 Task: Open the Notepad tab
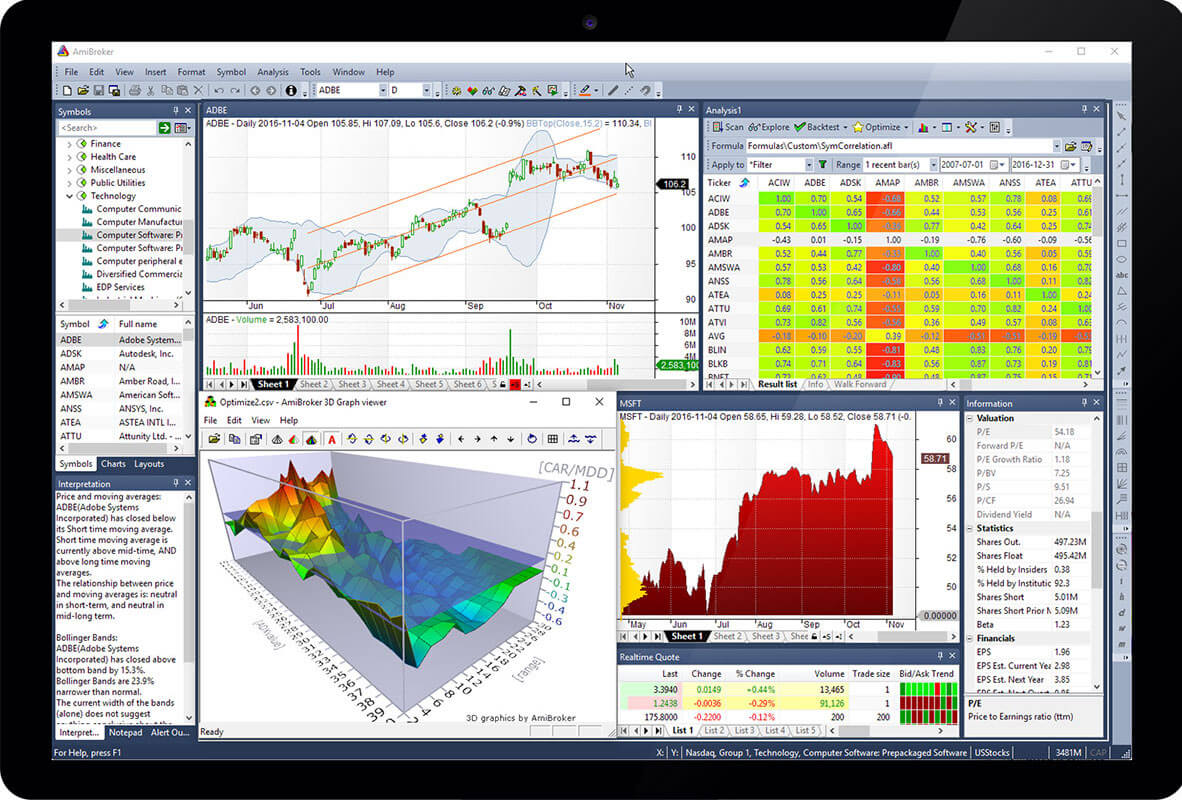(x=125, y=732)
